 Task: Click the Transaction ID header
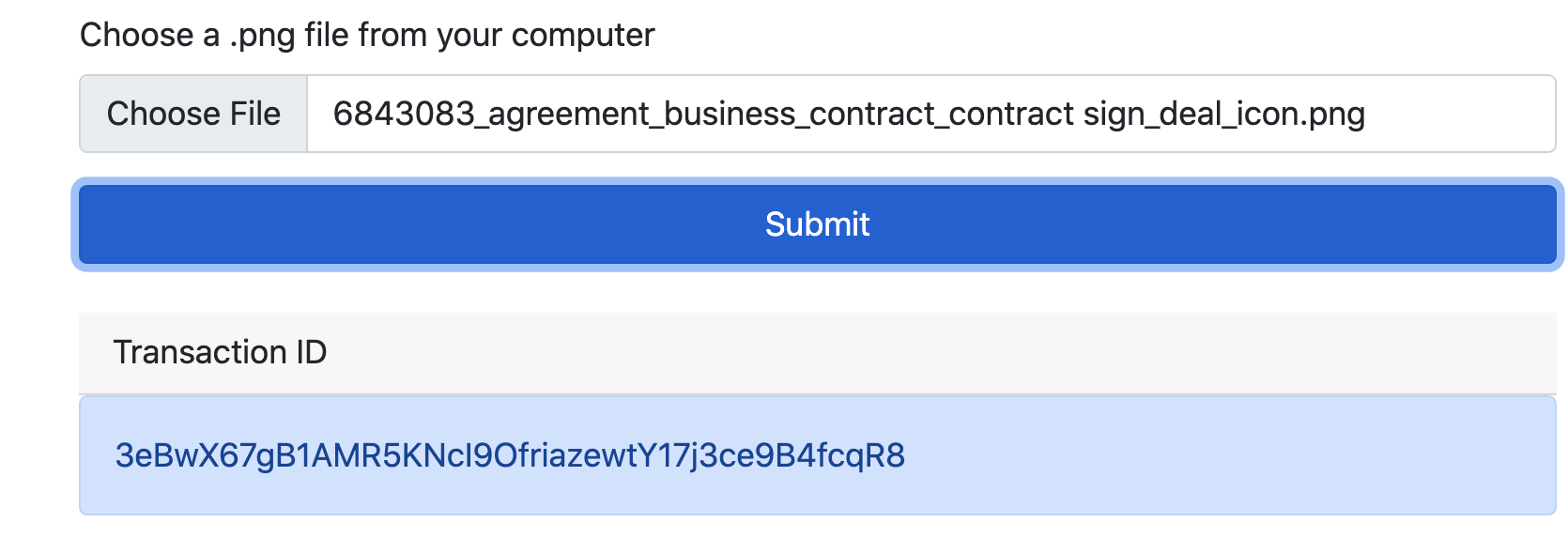click(x=220, y=352)
